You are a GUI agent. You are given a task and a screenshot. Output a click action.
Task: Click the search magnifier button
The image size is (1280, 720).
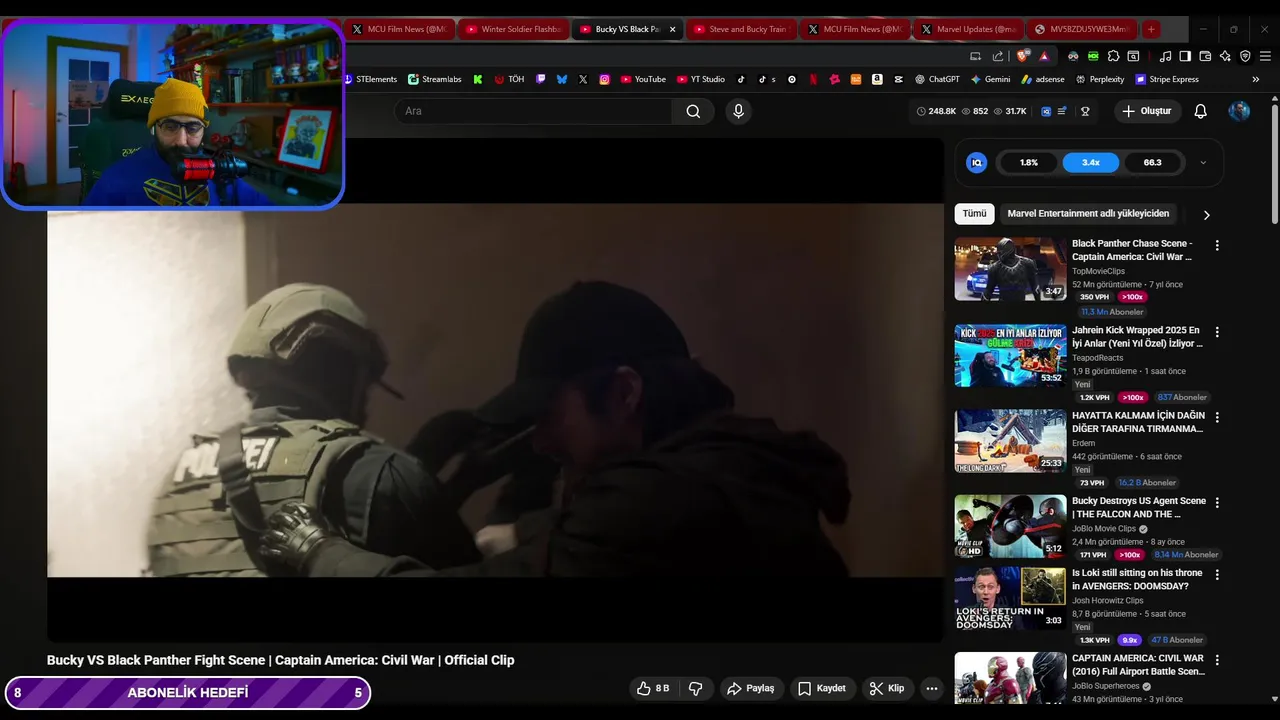[x=693, y=111]
